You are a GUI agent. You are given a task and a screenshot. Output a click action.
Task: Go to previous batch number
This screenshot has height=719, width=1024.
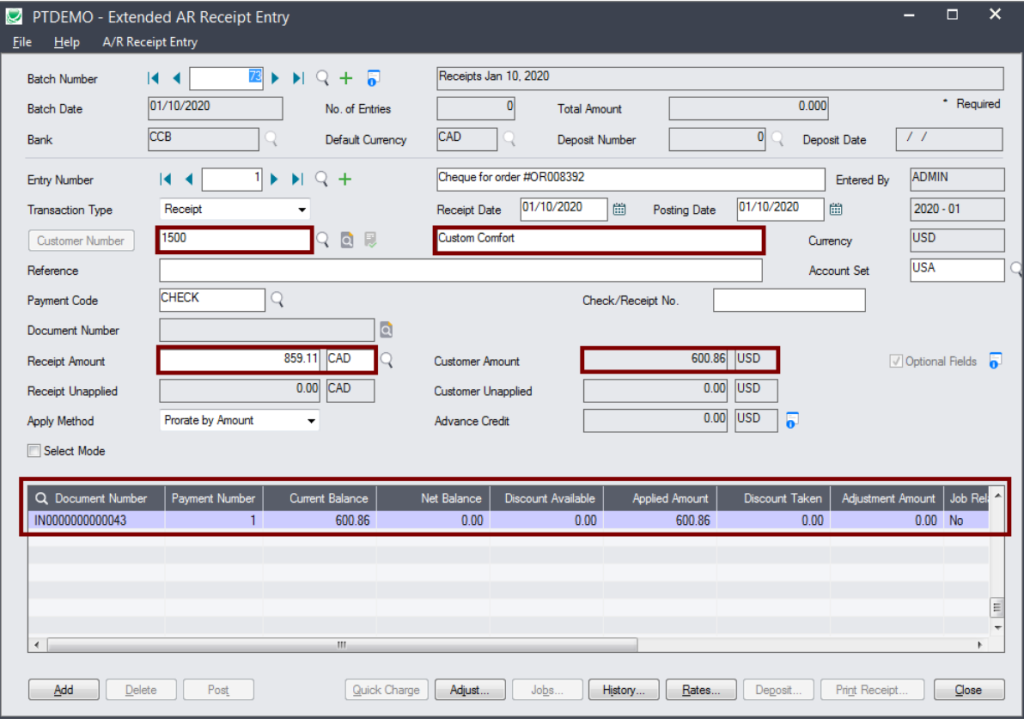(x=176, y=78)
